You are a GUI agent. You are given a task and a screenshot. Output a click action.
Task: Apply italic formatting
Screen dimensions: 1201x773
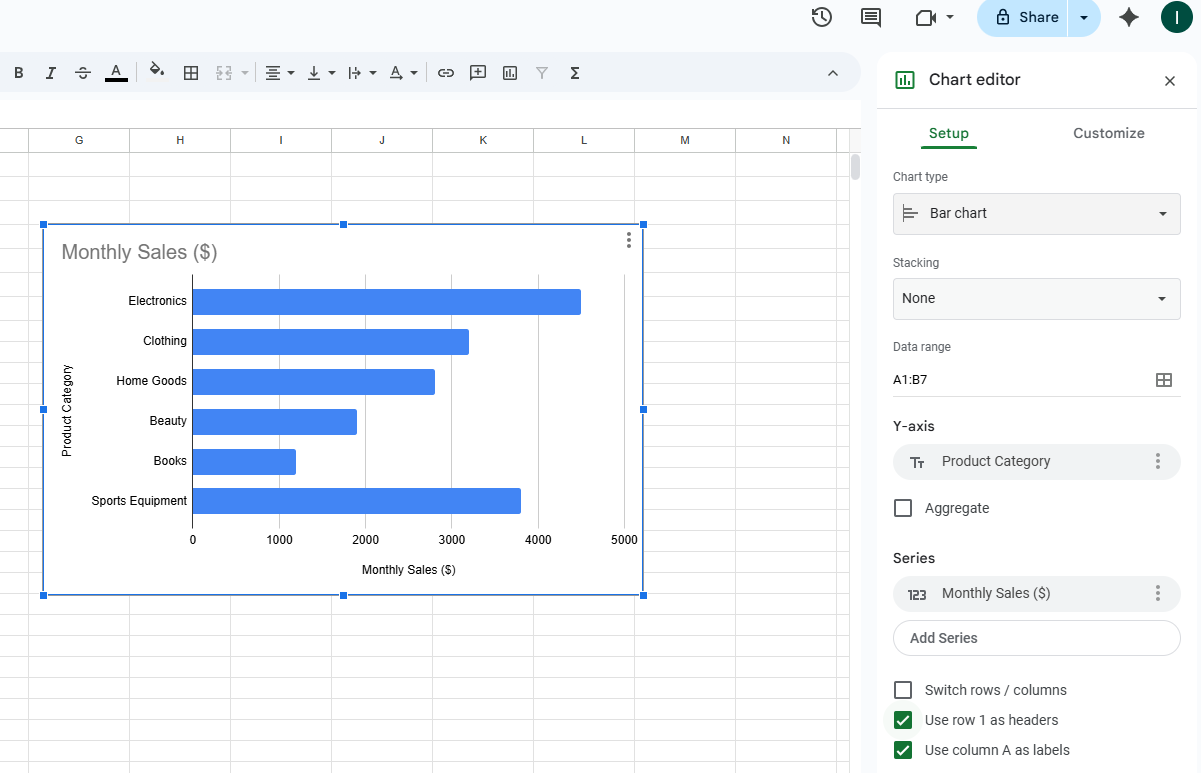point(50,73)
